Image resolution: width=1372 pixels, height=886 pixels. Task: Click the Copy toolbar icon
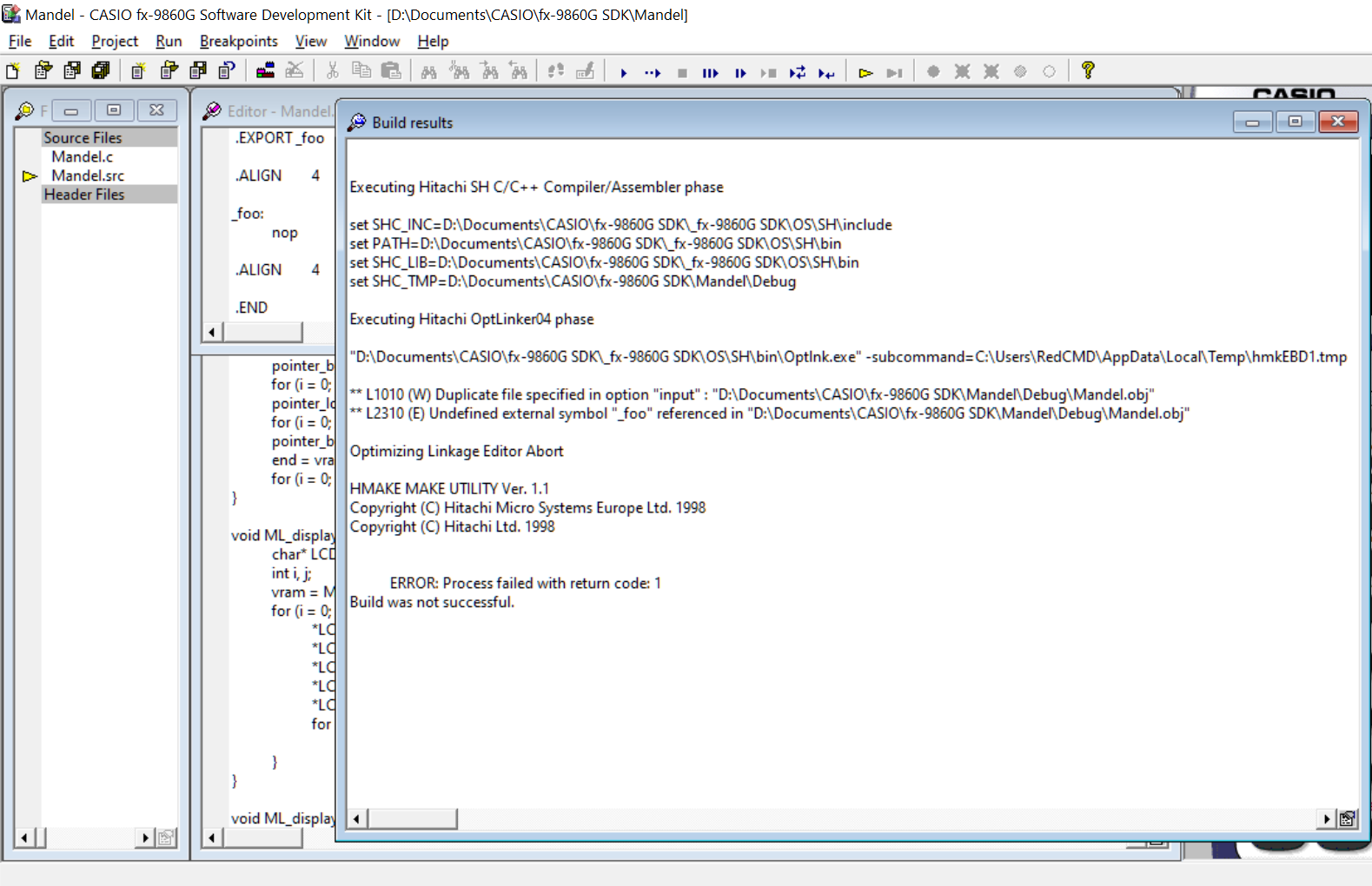coord(361,71)
